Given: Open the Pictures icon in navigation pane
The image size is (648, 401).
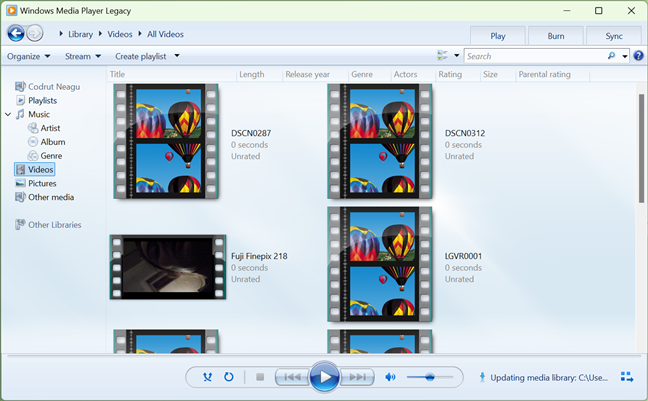Looking at the screenshot, I should coord(20,183).
